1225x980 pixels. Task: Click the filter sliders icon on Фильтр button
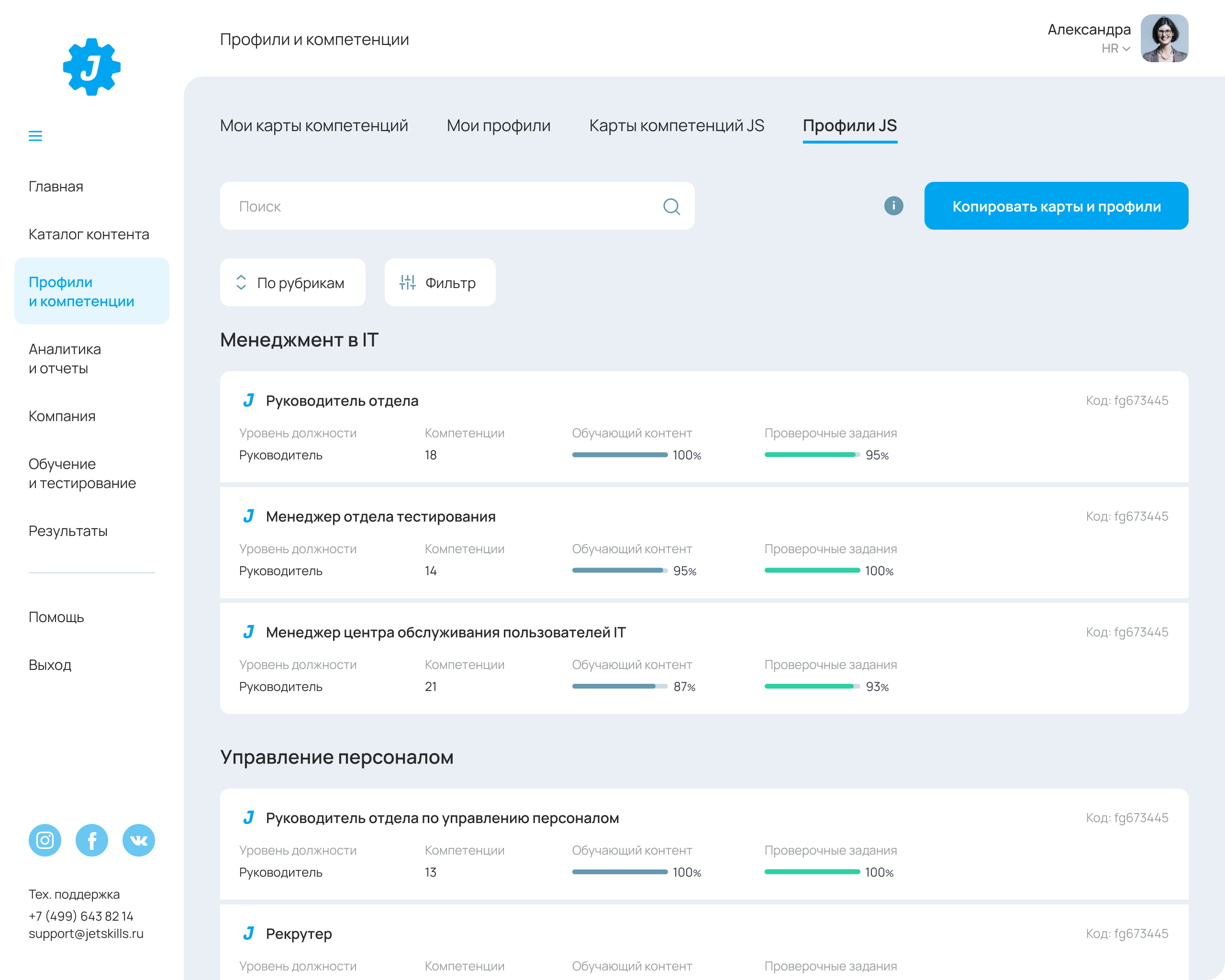click(408, 282)
